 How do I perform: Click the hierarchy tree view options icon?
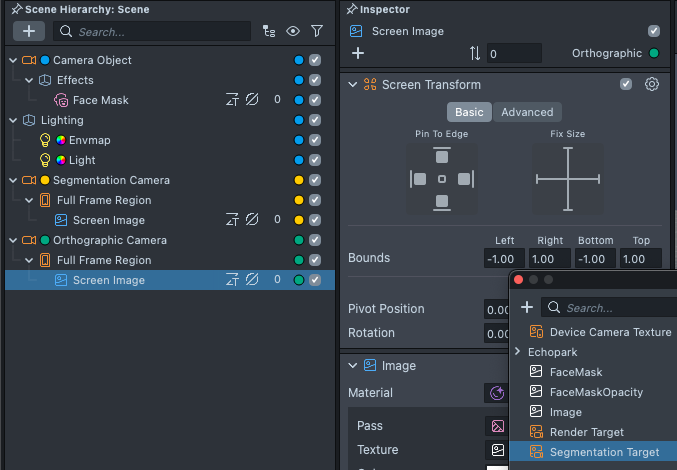click(x=268, y=32)
